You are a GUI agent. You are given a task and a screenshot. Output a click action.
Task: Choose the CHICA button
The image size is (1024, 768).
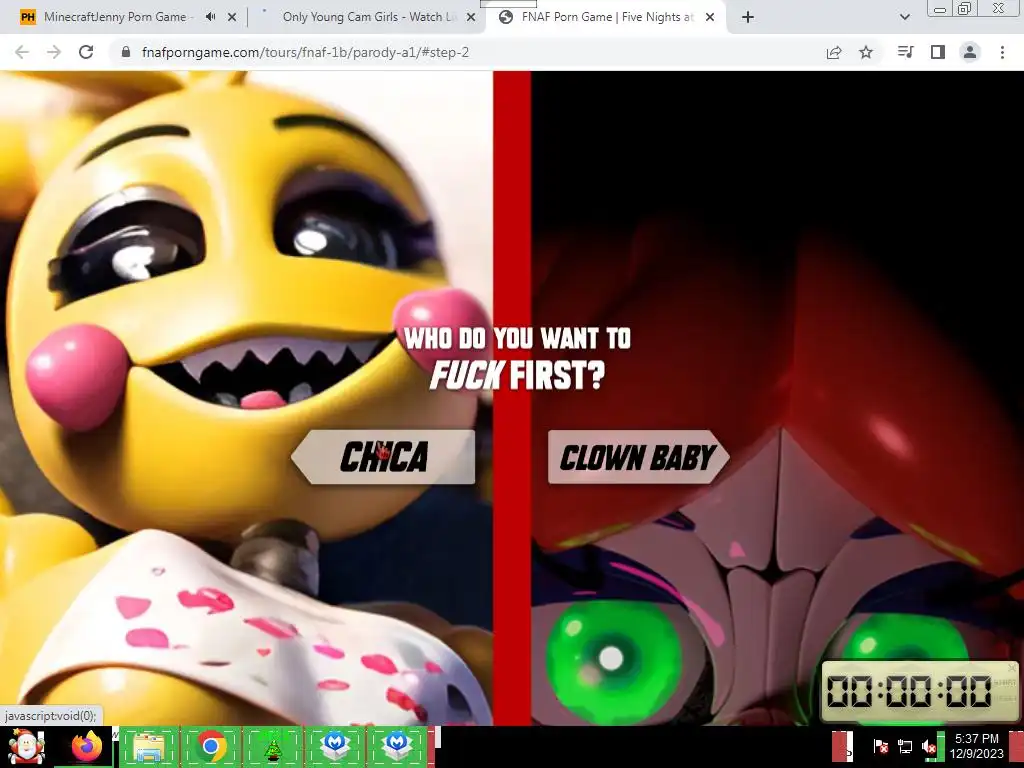point(383,457)
